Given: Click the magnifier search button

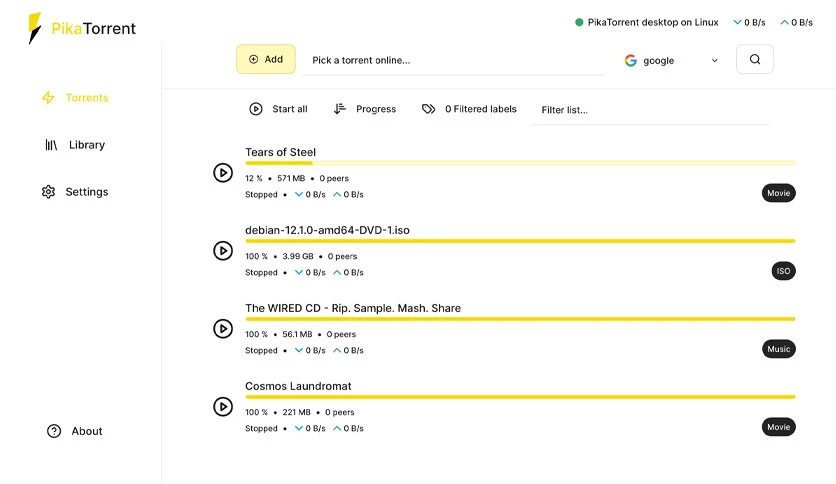Looking at the screenshot, I should 754,59.
